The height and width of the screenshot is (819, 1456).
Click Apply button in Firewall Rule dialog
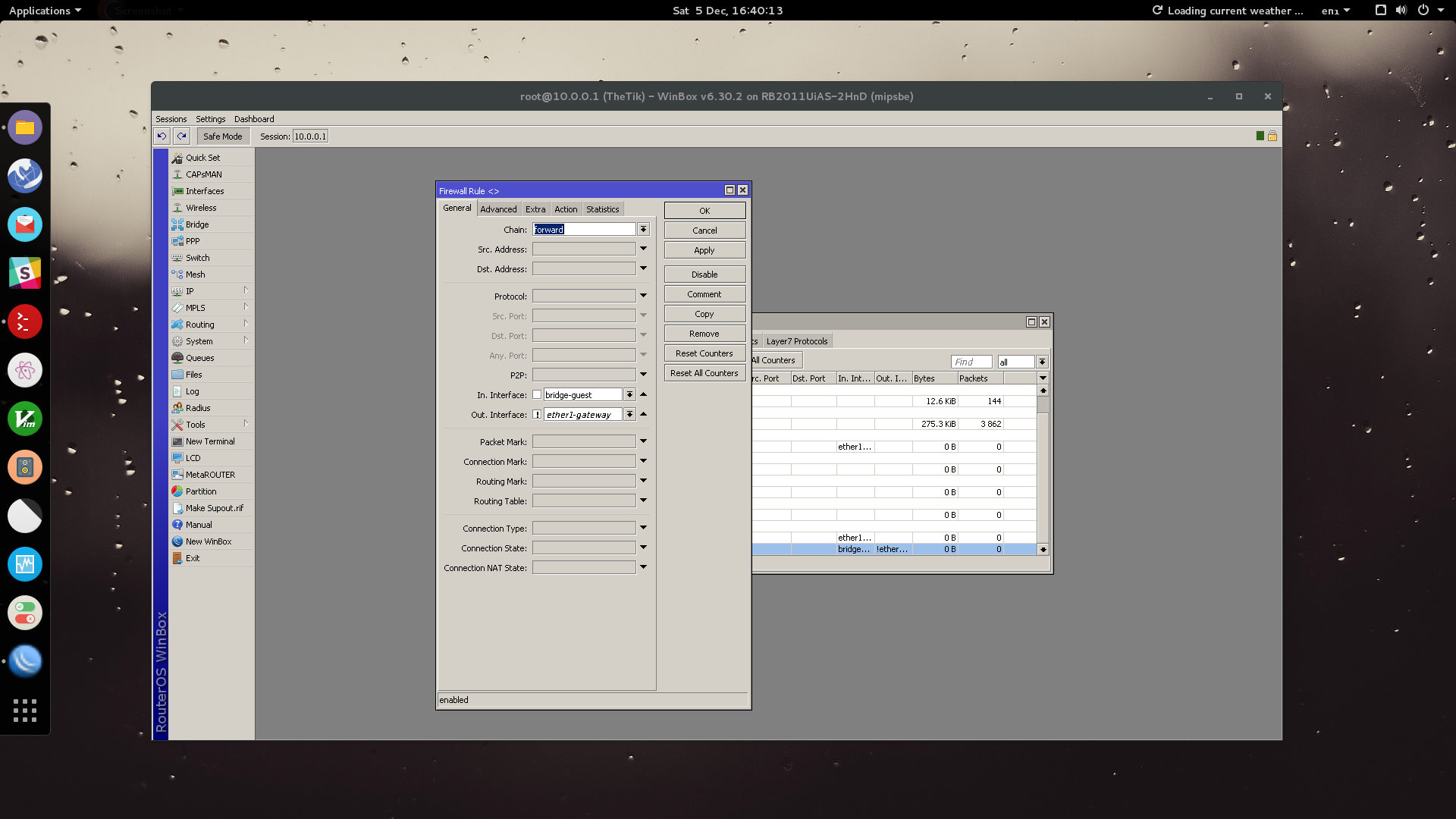703,249
